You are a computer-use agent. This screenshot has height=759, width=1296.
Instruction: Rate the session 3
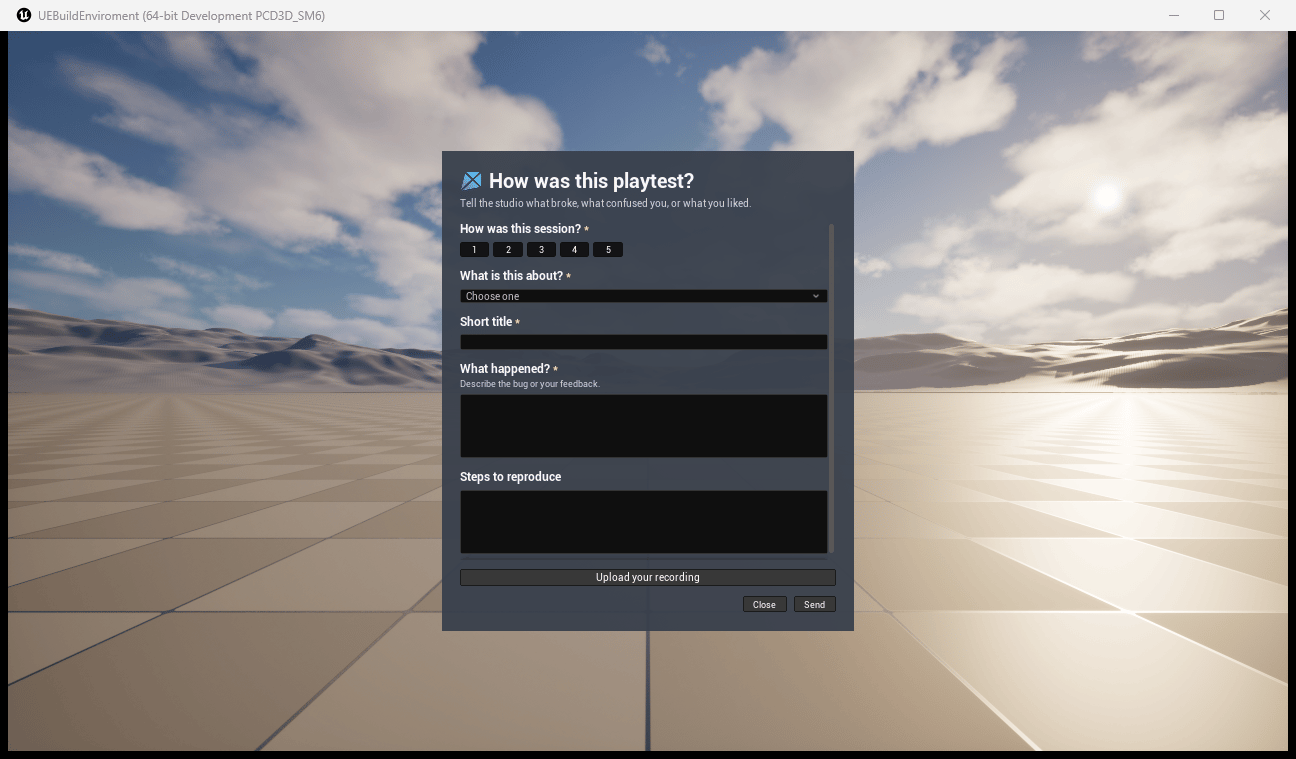click(541, 250)
